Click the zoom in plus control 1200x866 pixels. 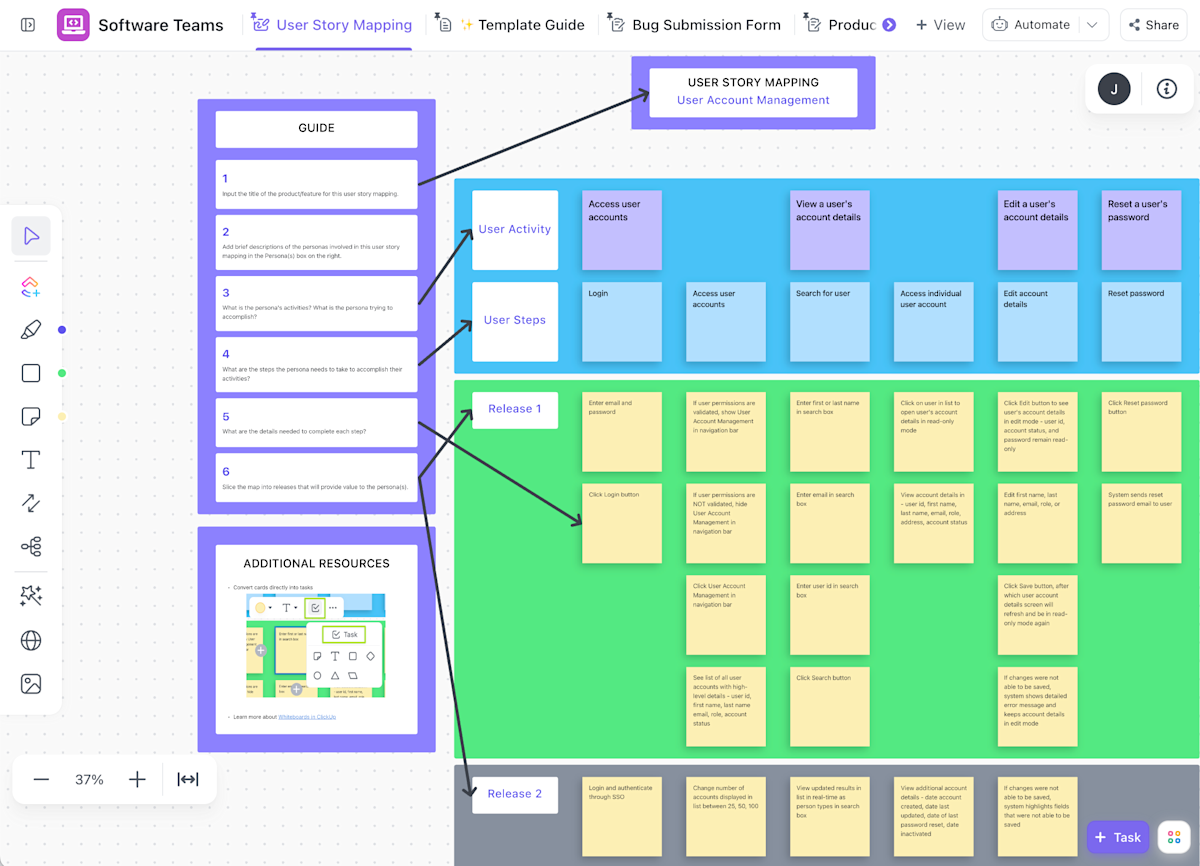[x=137, y=779]
